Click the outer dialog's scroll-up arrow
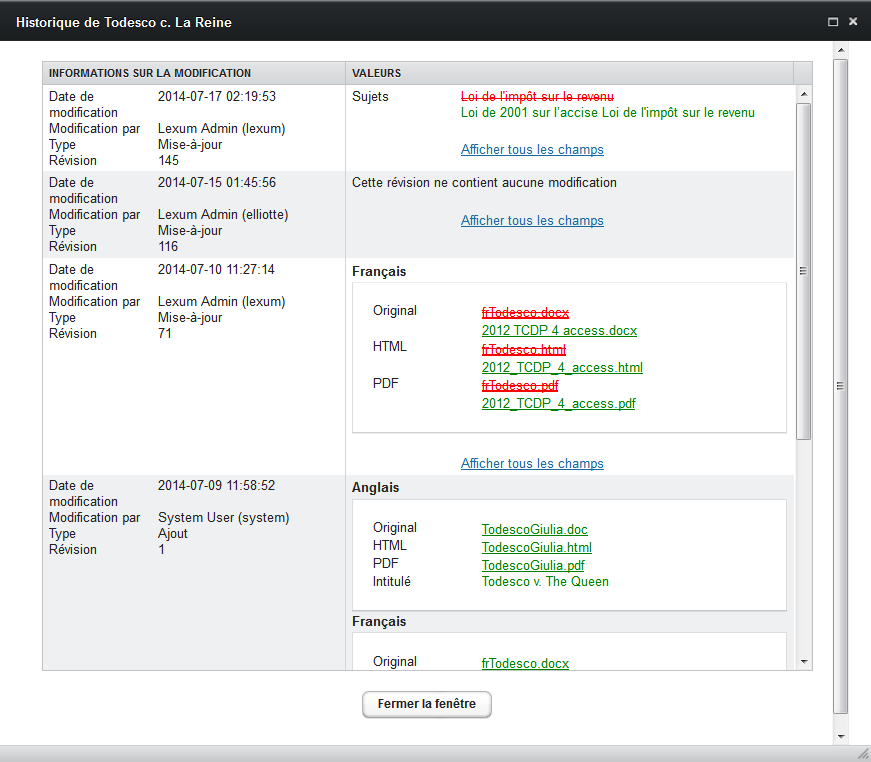Viewport: 871px width, 762px height. 841,50
